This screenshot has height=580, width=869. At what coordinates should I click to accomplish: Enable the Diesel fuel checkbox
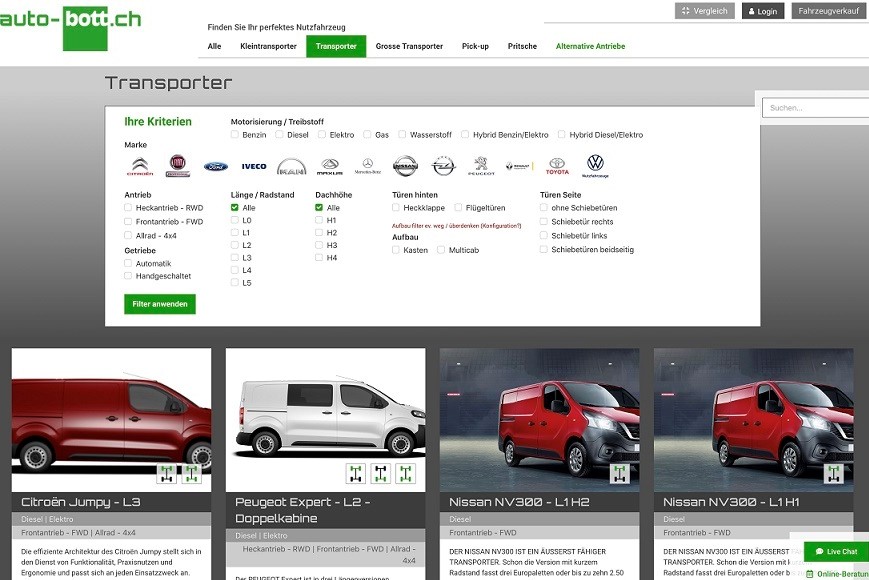point(279,134)
